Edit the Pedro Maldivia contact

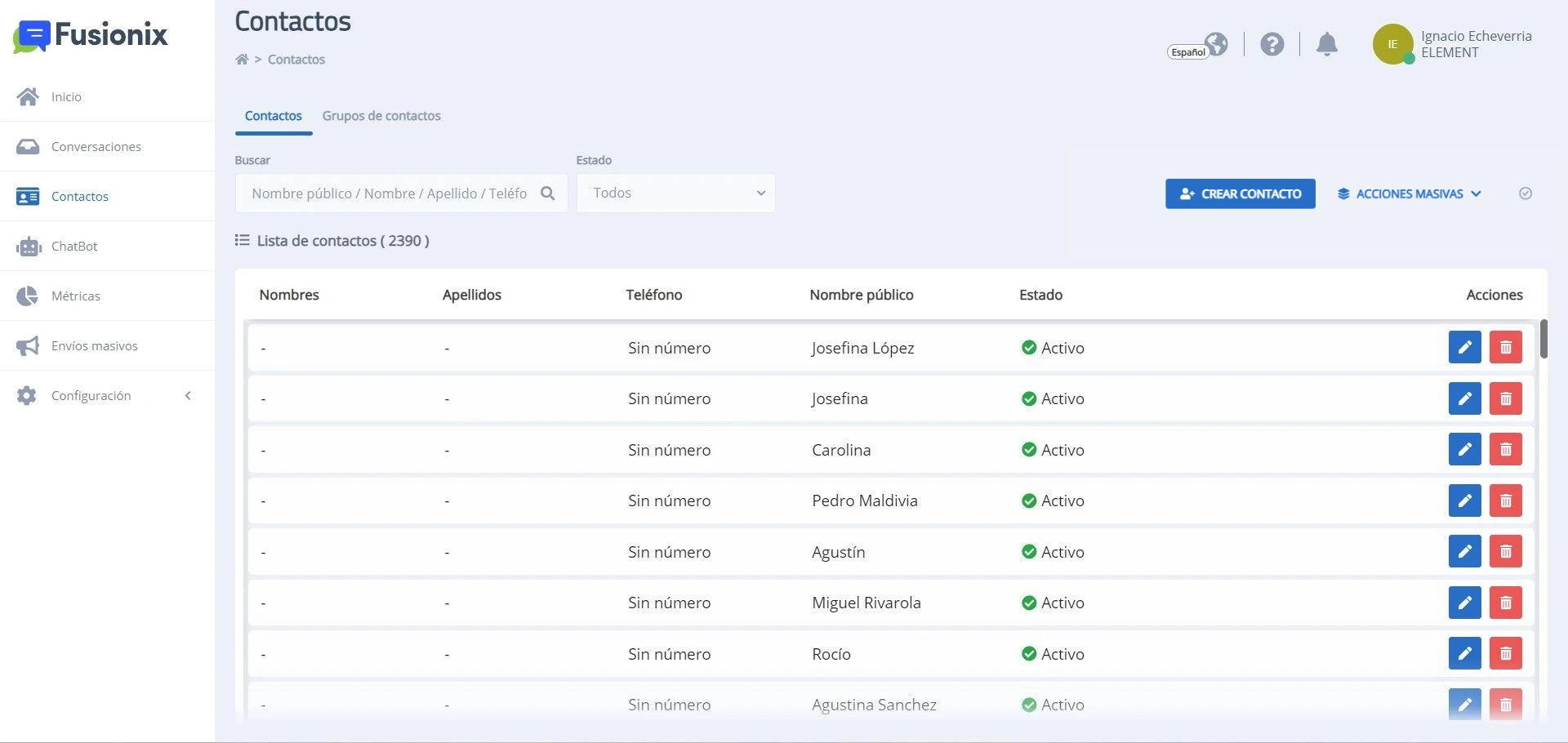1464,501
